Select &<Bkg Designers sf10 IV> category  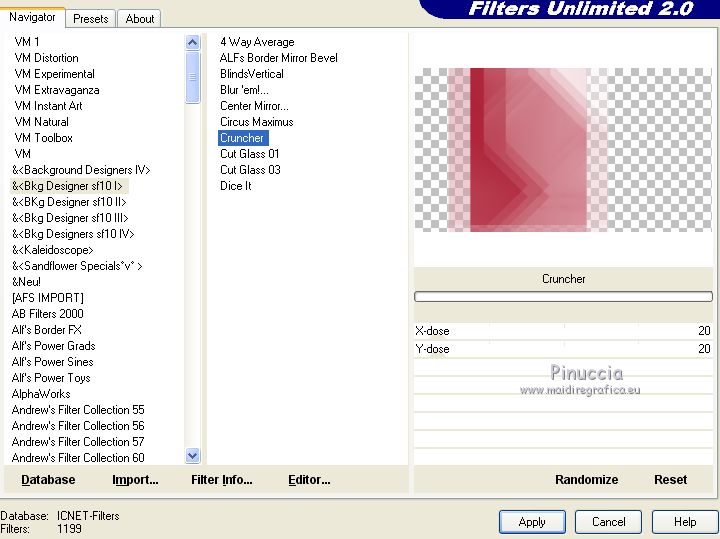pos(73,234)
